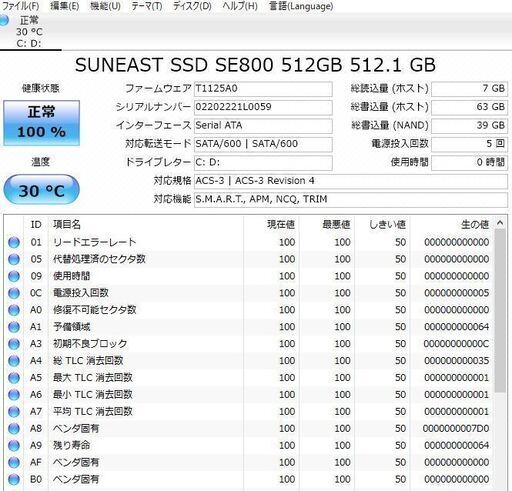Click the 正常 100 % health status button

tap(41, 123)
